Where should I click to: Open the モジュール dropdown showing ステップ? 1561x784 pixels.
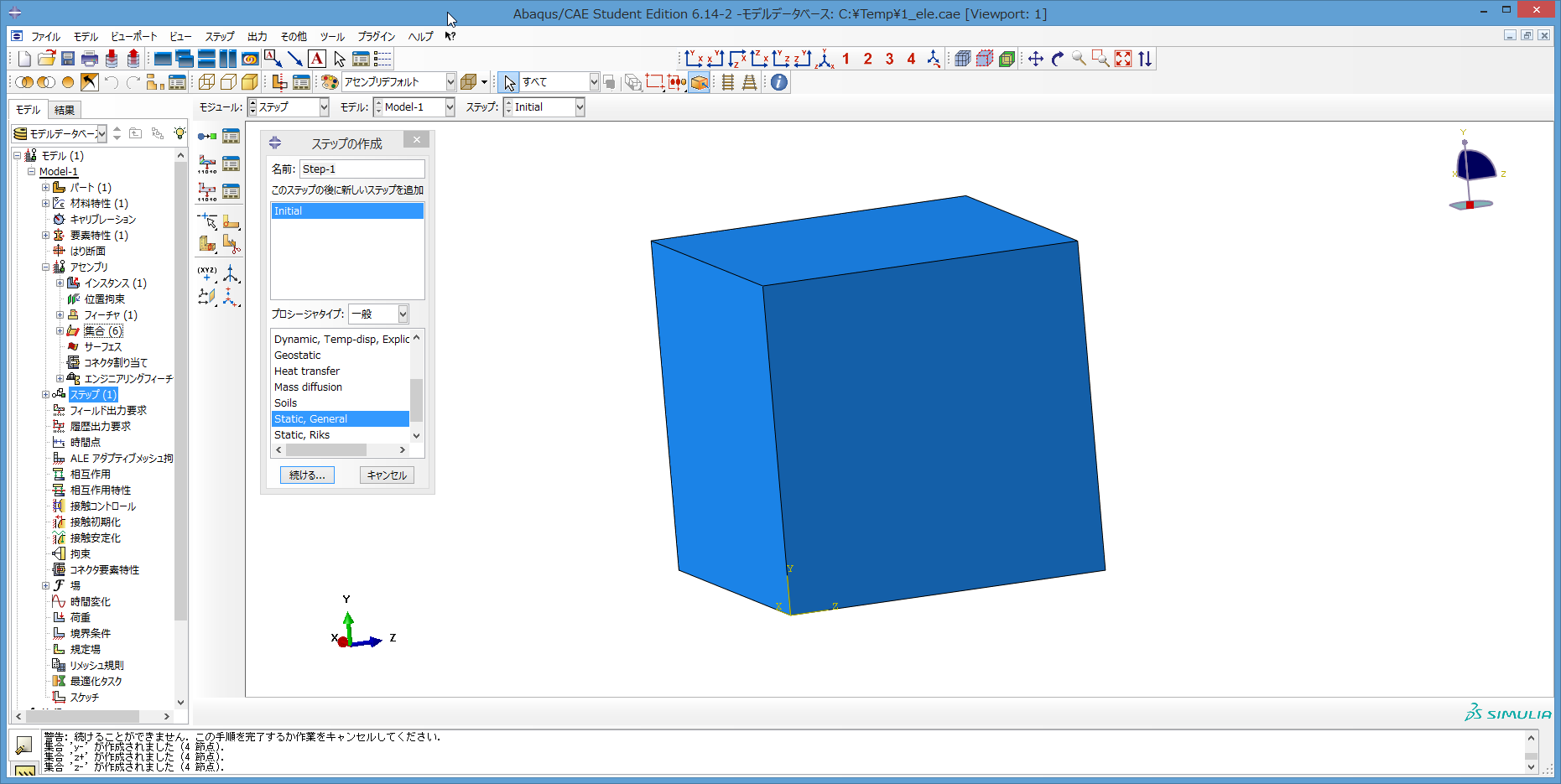tap(289, 107)
